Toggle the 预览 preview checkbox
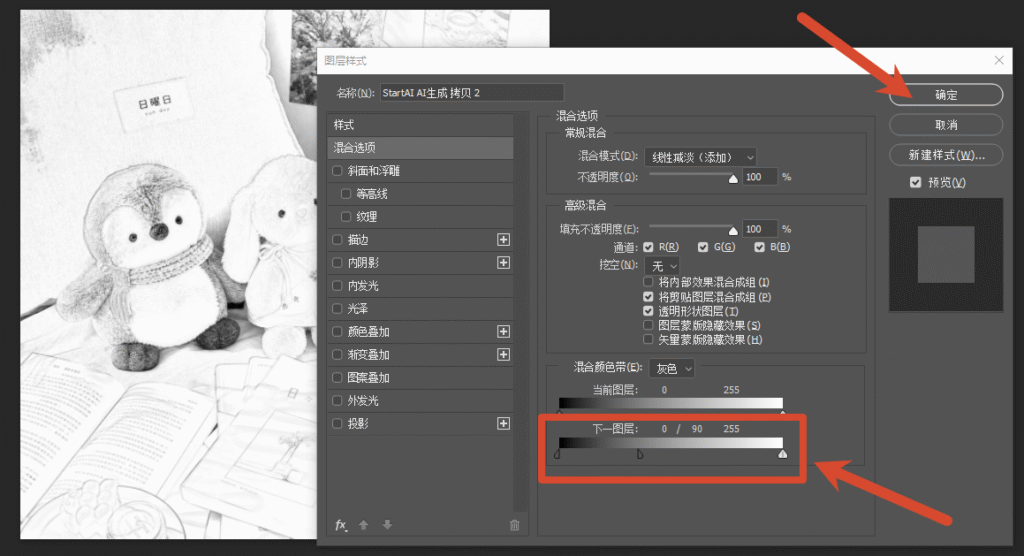 pyautogui.click(x=916, y=182)
